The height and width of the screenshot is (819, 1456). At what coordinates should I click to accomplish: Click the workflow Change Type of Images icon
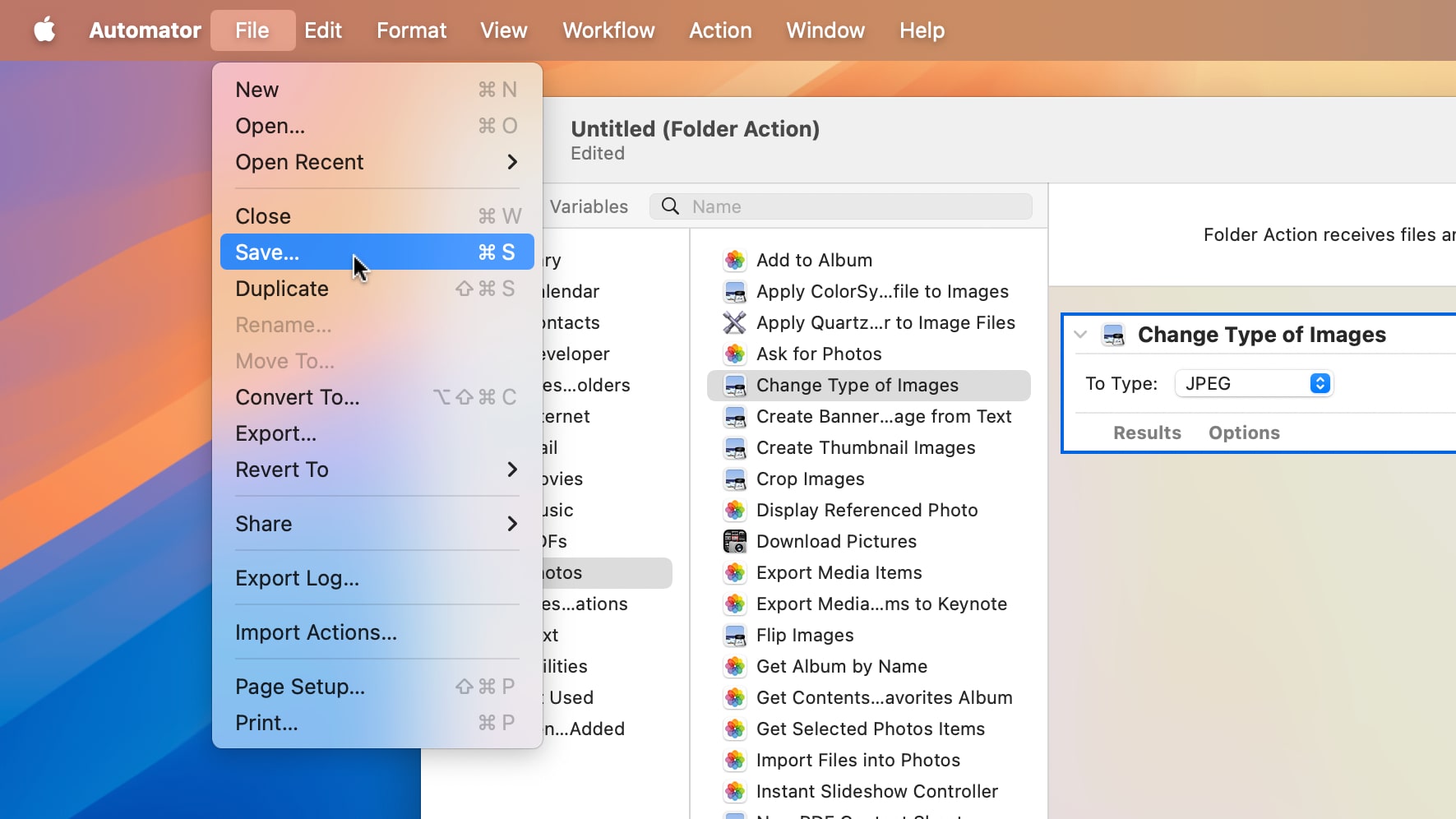tap(1113, 335)
